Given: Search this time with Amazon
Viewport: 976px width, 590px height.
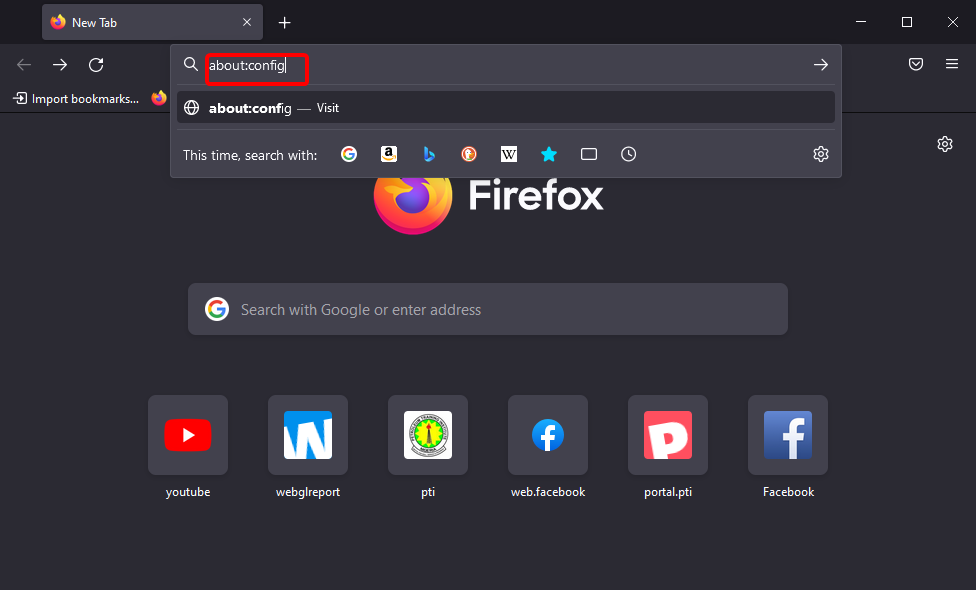Looking at the screenshot, I should click(x=389, y=154).
